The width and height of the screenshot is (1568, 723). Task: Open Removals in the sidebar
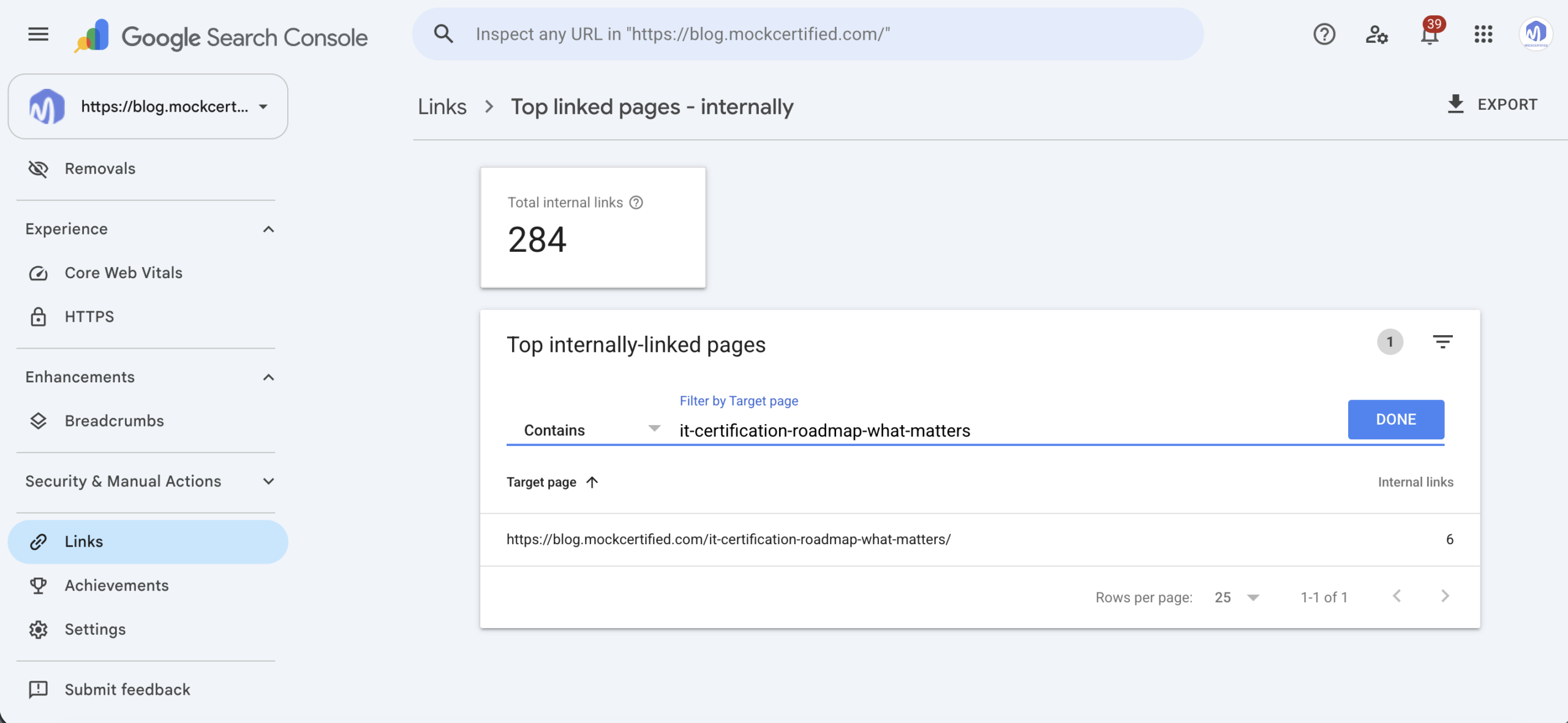coord(148,168)
